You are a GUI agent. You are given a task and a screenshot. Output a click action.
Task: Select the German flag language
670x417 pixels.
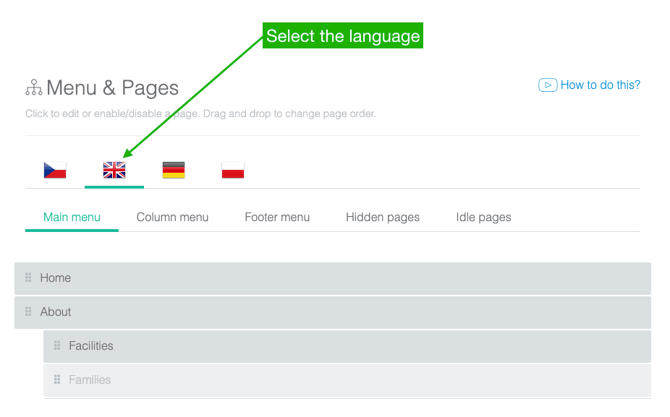point(173,170)
